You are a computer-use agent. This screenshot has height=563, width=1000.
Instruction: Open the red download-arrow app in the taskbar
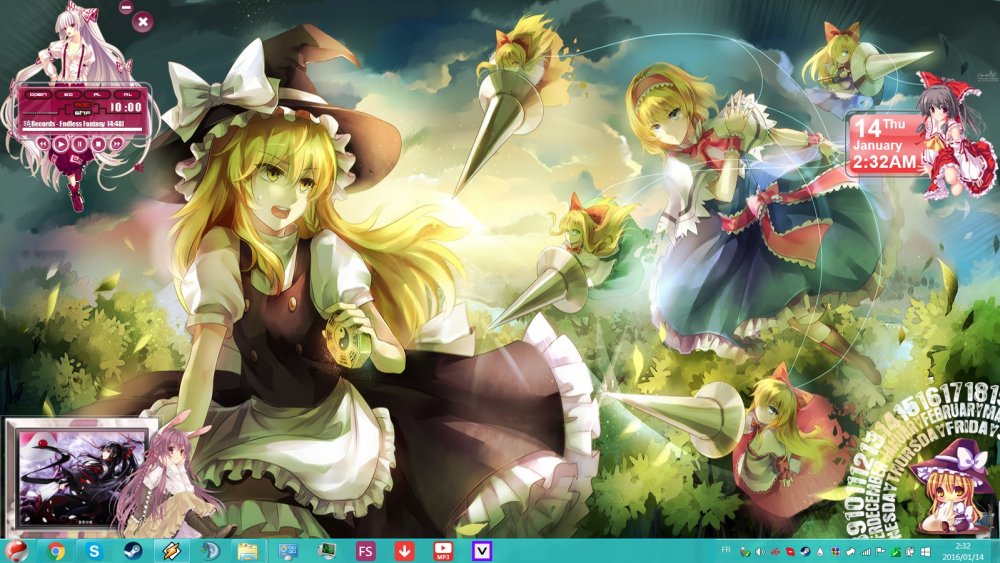(404, 551)
